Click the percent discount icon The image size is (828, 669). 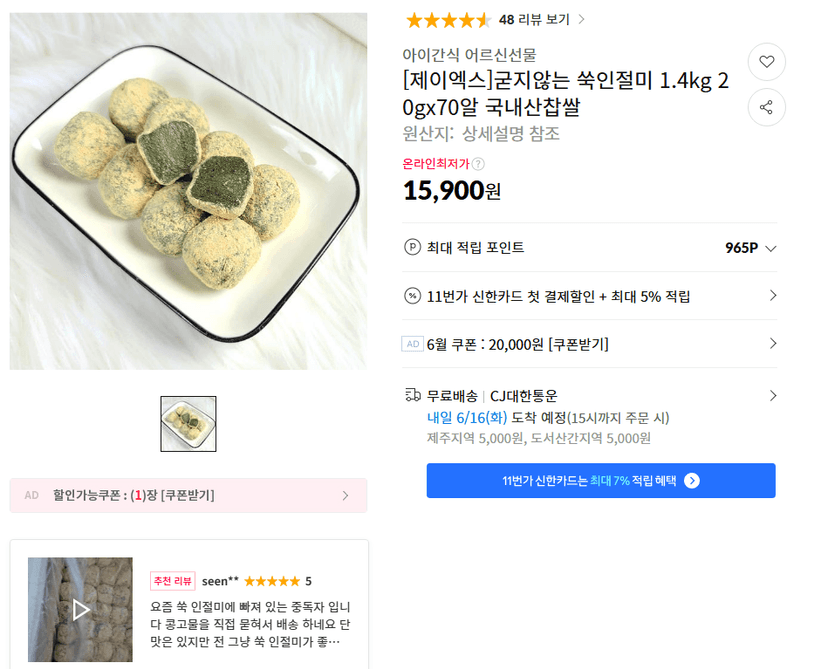[x=412, y=296]
